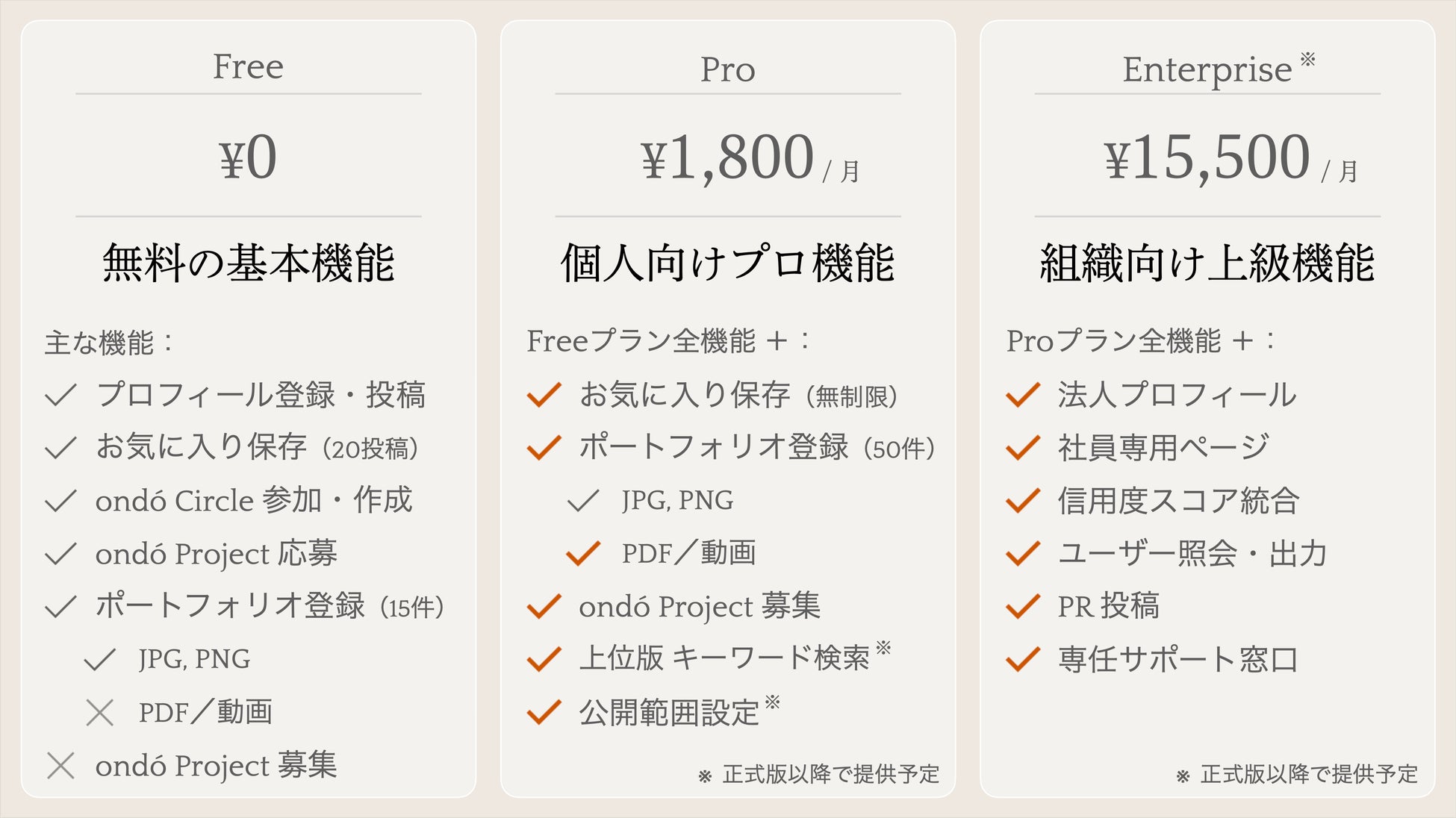Click ユーザー照会・出力 feature text
Image resolution: width=1456 pixels, height=818 pixels.
(1192, 554)
